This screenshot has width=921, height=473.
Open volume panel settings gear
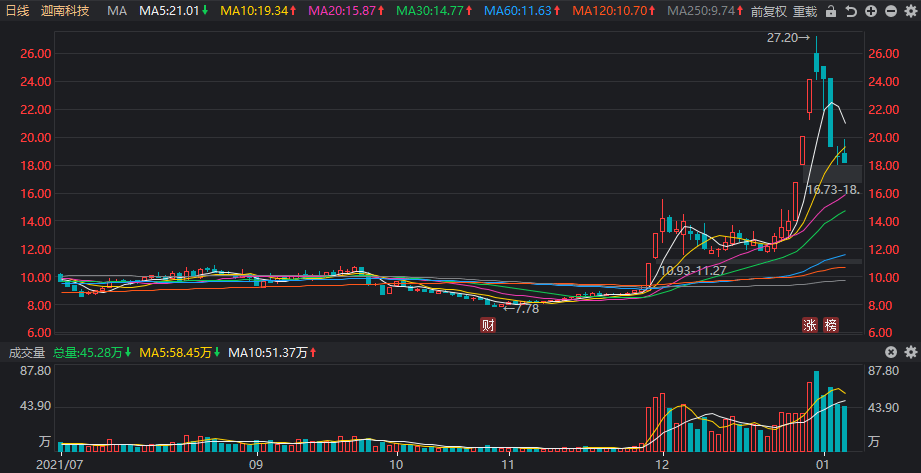pos(911,353)
